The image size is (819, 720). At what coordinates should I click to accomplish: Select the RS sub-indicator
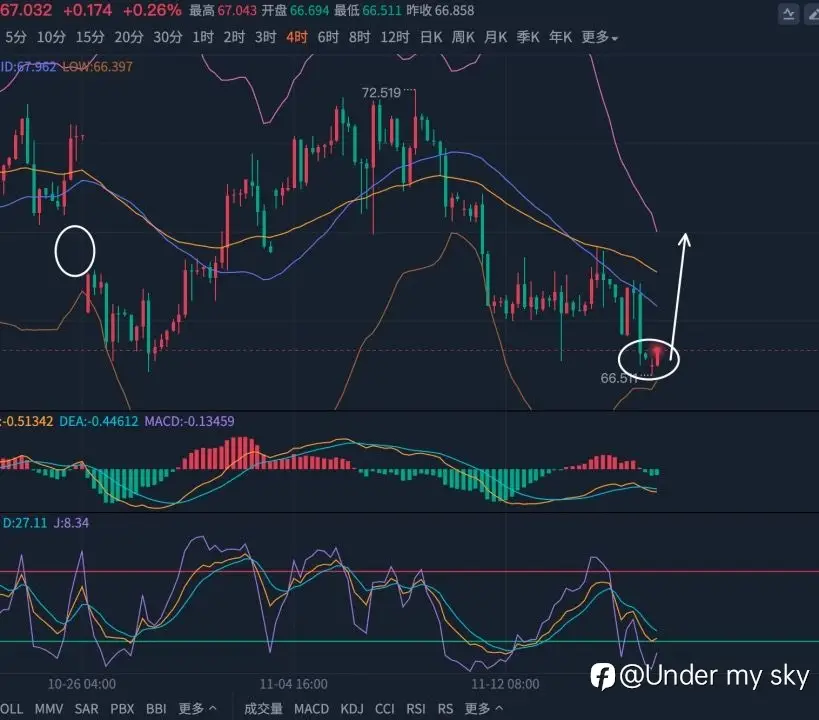(445, 709)
